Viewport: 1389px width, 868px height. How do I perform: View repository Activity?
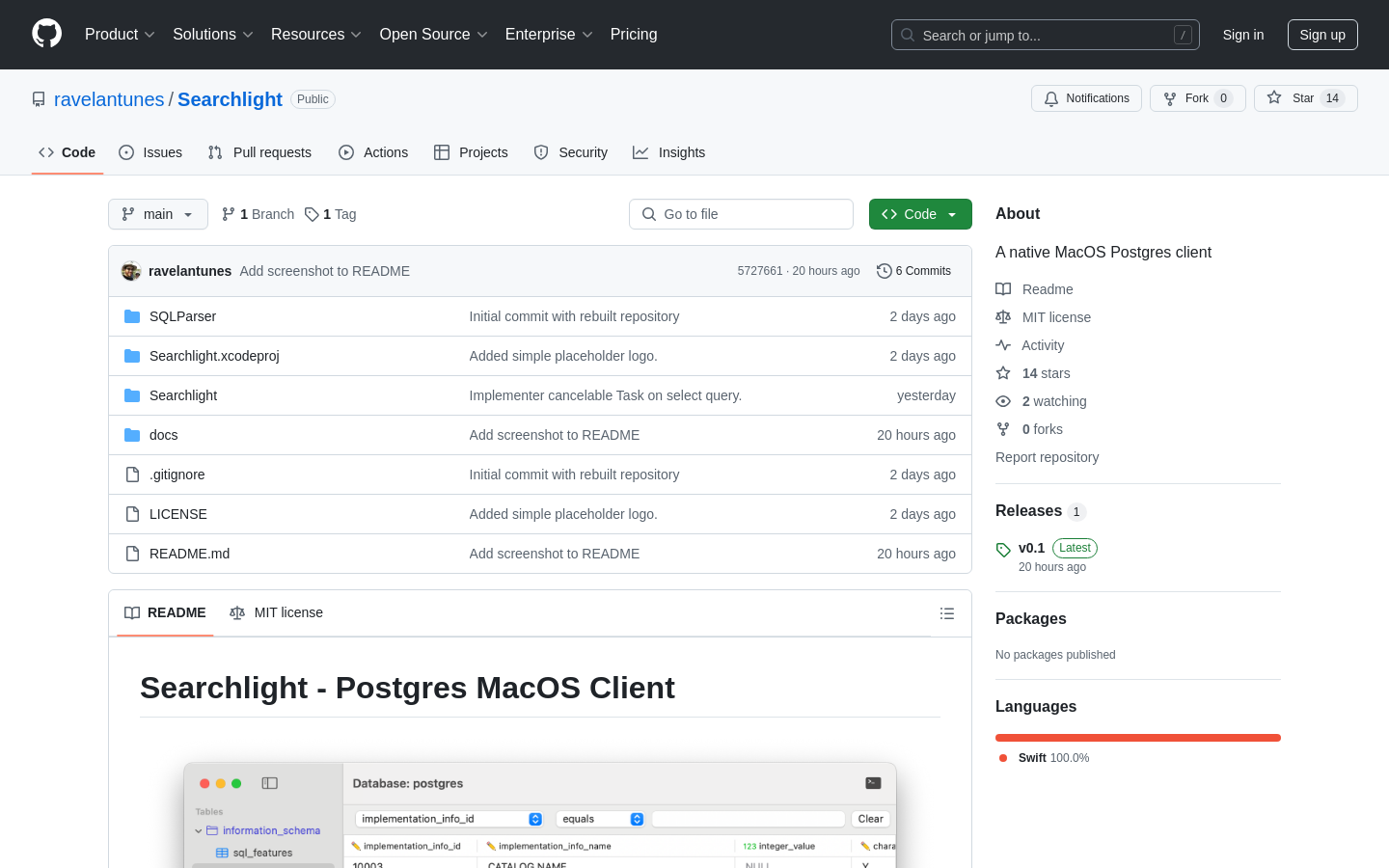(x=1029, y=345)
